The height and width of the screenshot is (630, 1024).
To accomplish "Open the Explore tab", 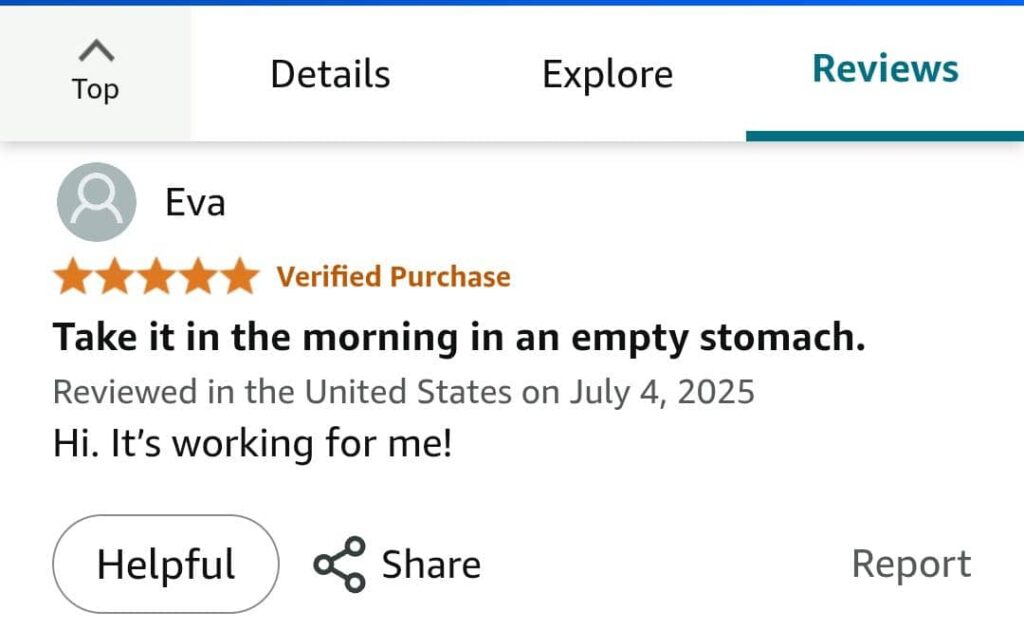I will (x=607, y=74).
